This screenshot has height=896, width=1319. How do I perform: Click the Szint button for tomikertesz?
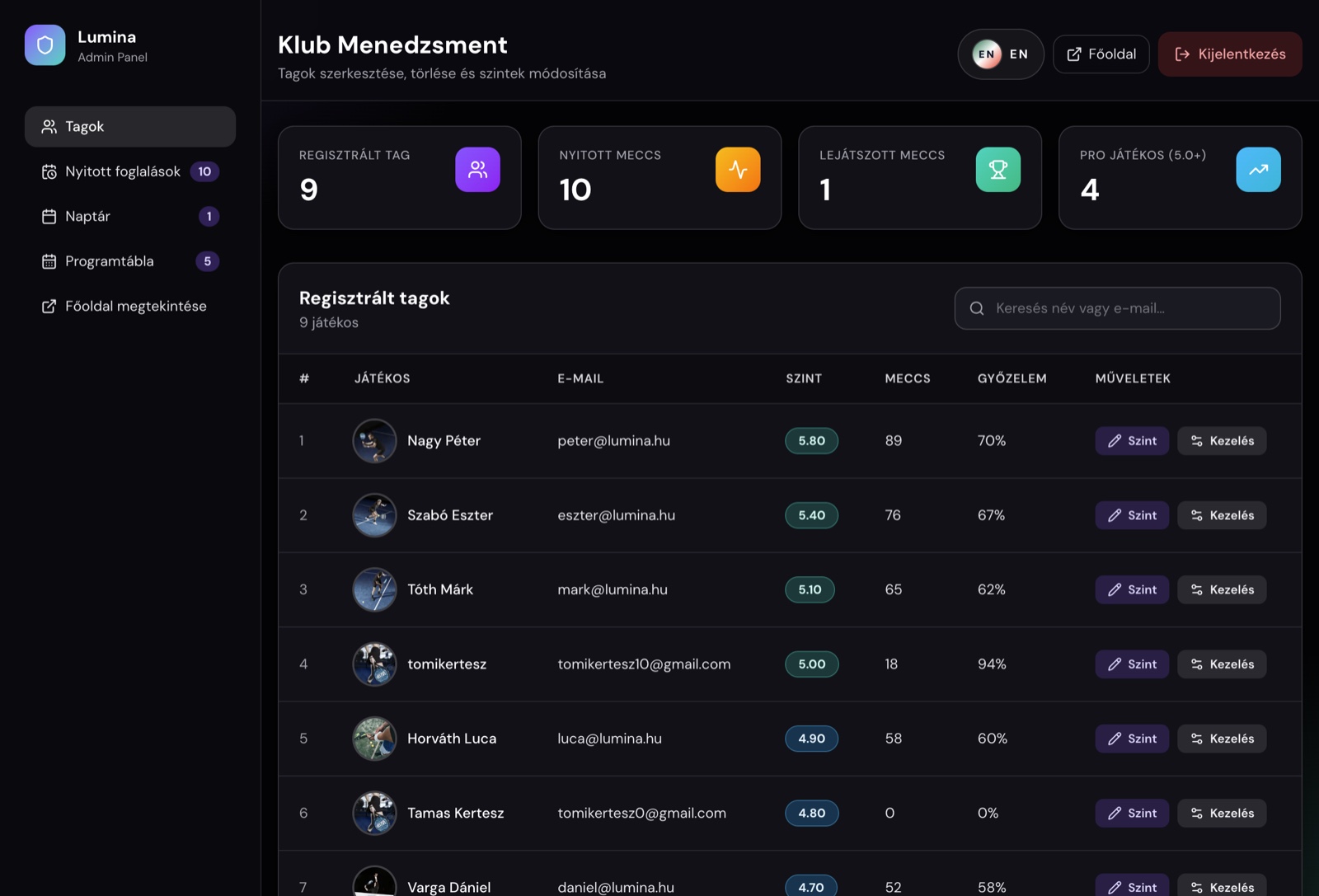pos(1132,664)
